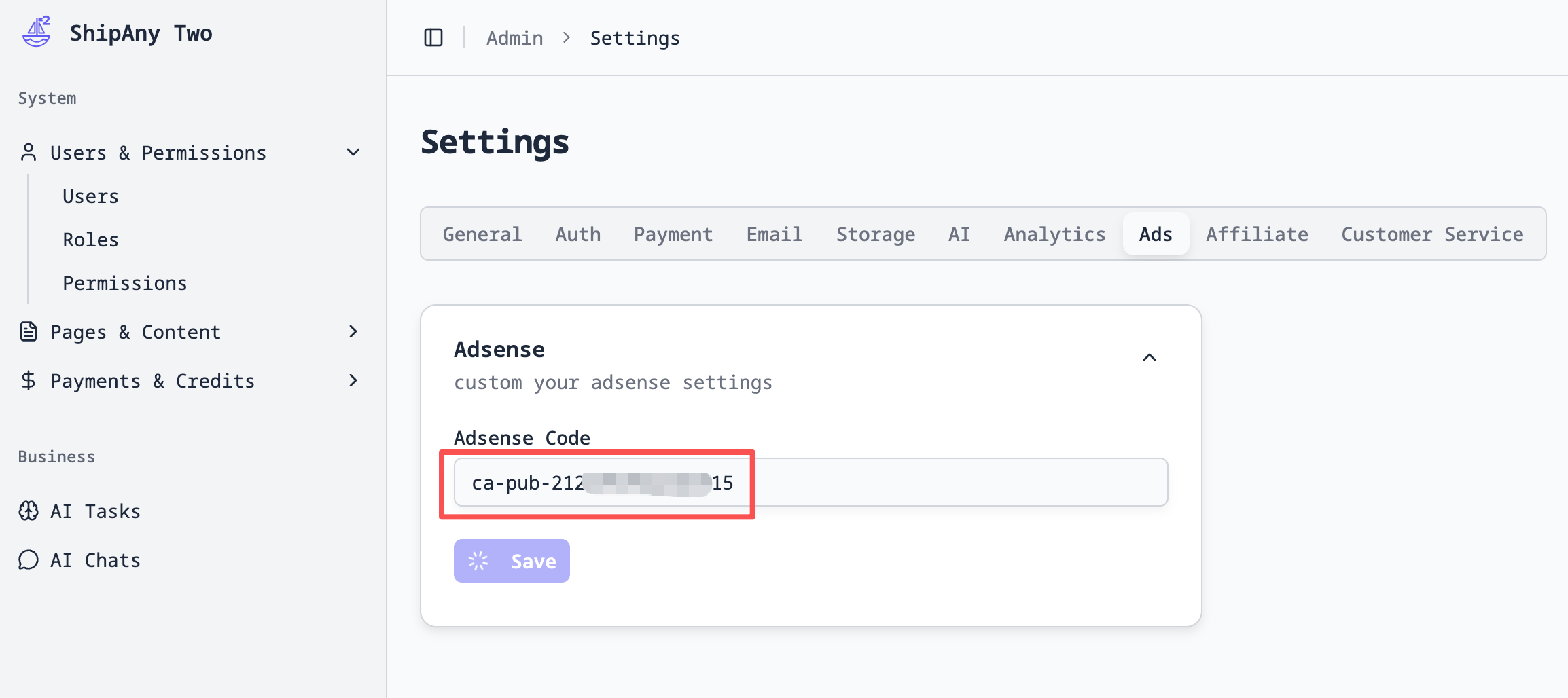This screenshot has height=698, width=1568.
Task: Open Permissions in the sidebar
Action: coord(125,283)
